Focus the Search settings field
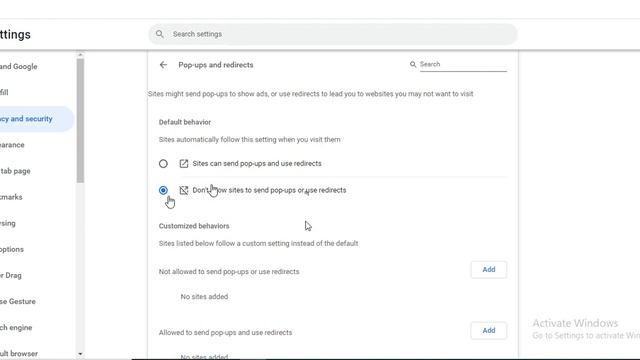Image resolution: width=640 pixels, height=360 pixels. click(333, 34)
